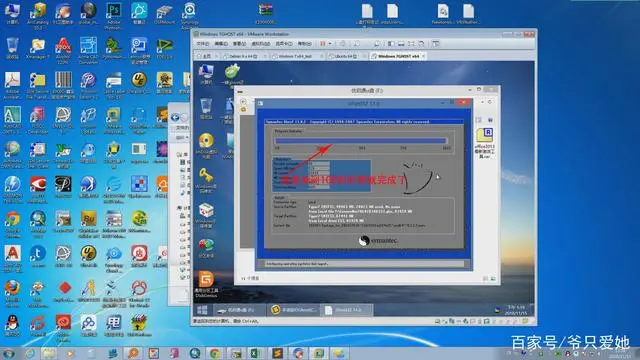Open Computer icon inside the virtual machine
640x360 pixels.
tap(206, 74)
